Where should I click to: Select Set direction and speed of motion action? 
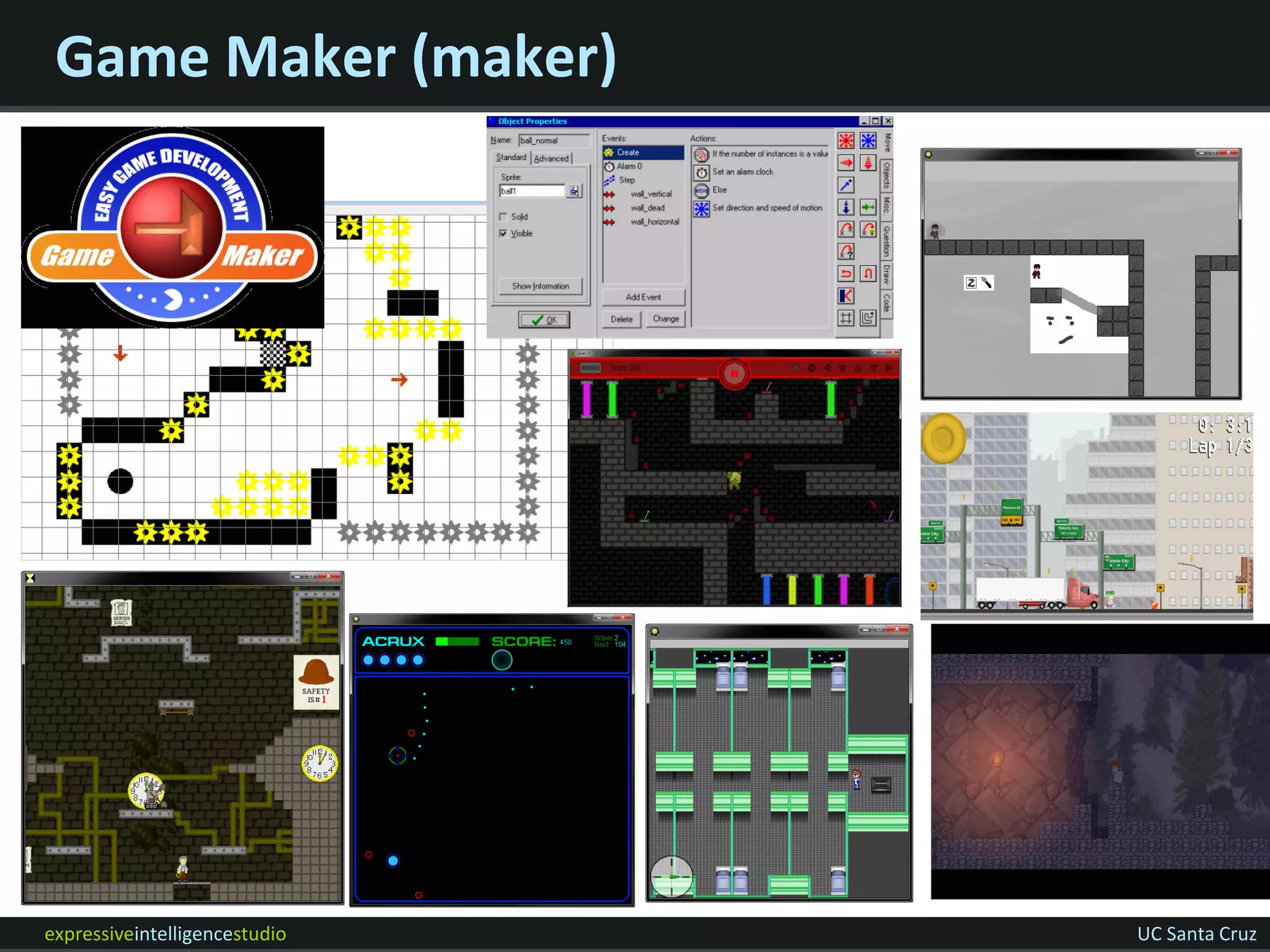pos(758,208)
